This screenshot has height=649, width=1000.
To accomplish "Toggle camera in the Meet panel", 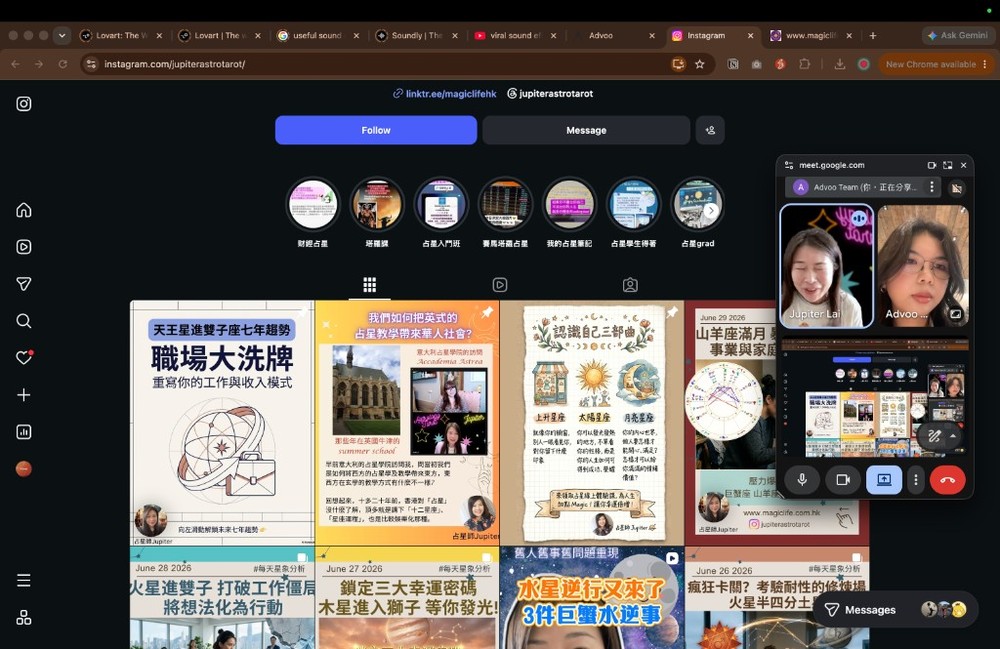I will coord(843,479).
